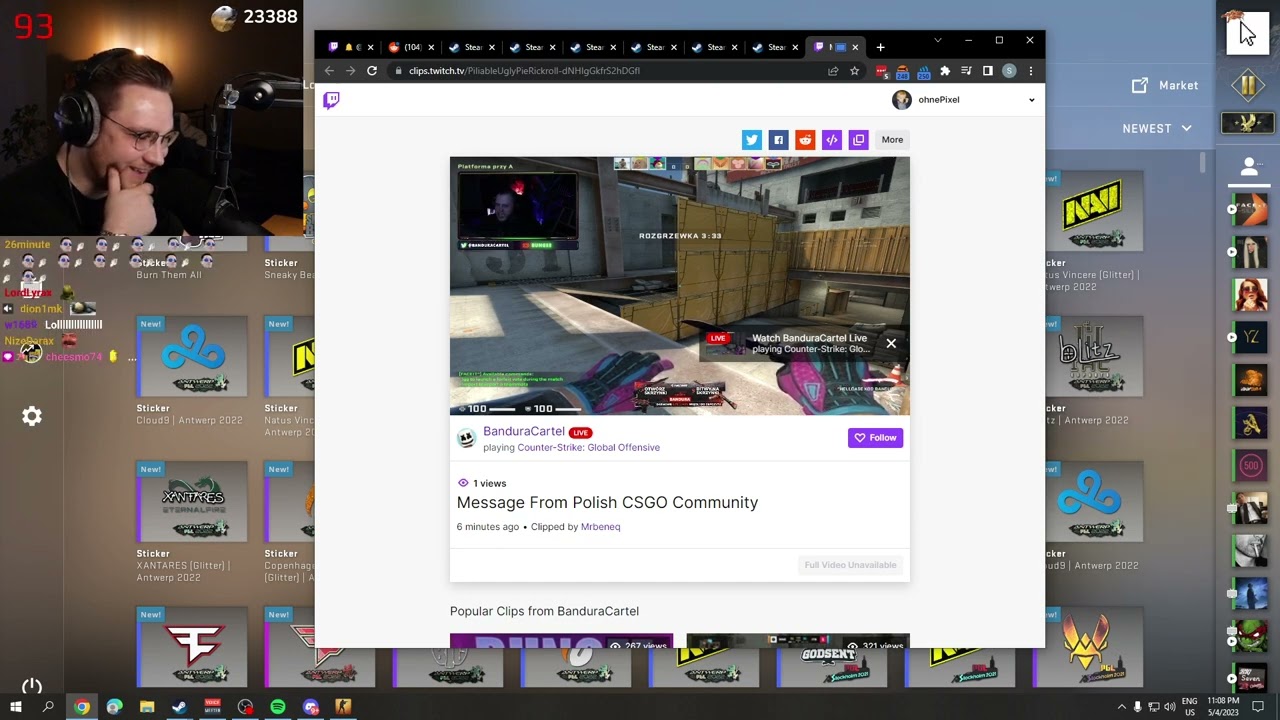Expand the NEWEST sort dropdown
Viewport: 1280px width, 720px height.
[1157, 128]
